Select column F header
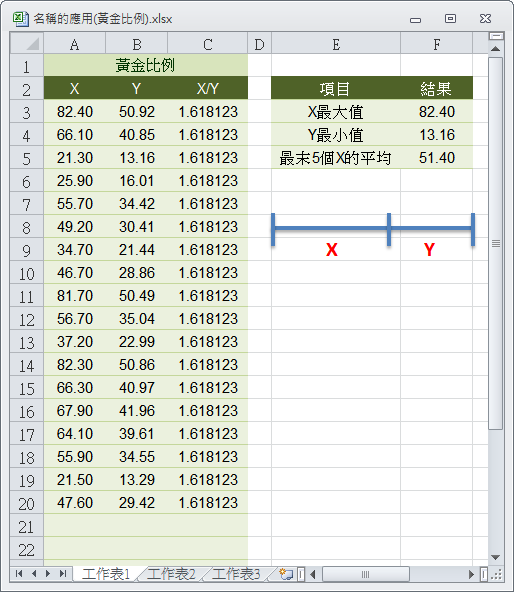 [437, 44]
